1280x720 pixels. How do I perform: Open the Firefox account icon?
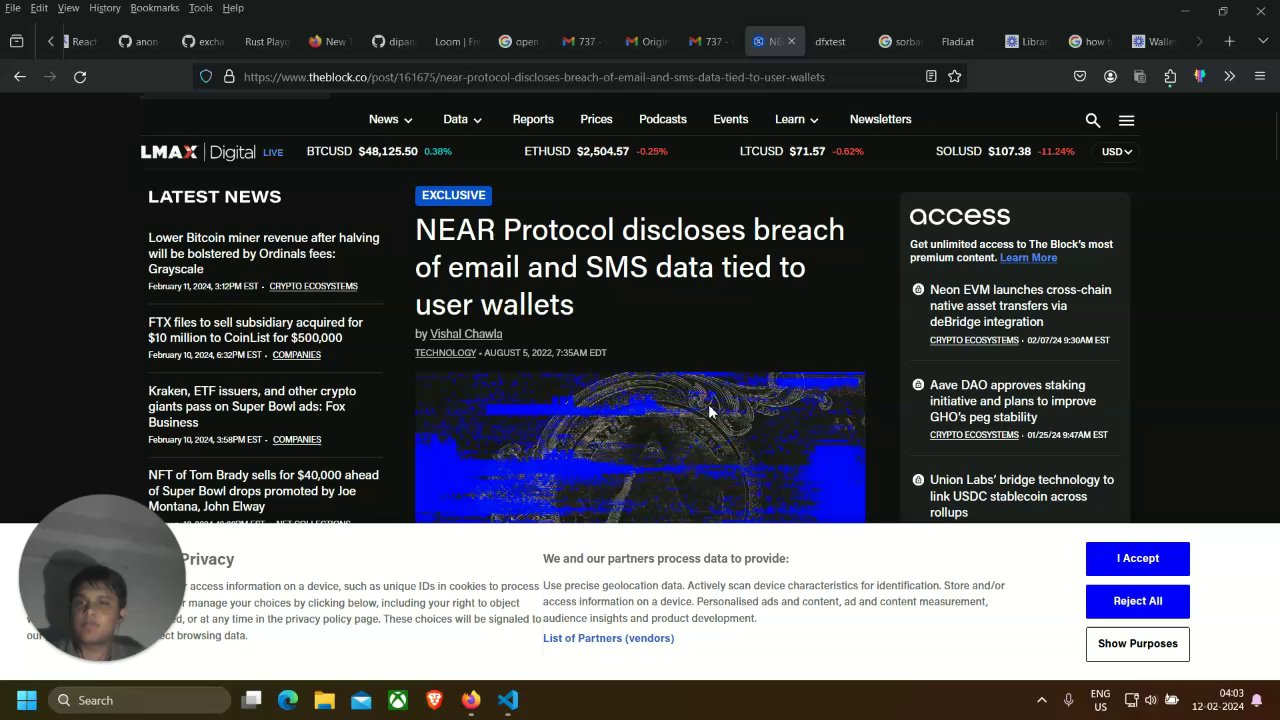(x=1110, y=76)
